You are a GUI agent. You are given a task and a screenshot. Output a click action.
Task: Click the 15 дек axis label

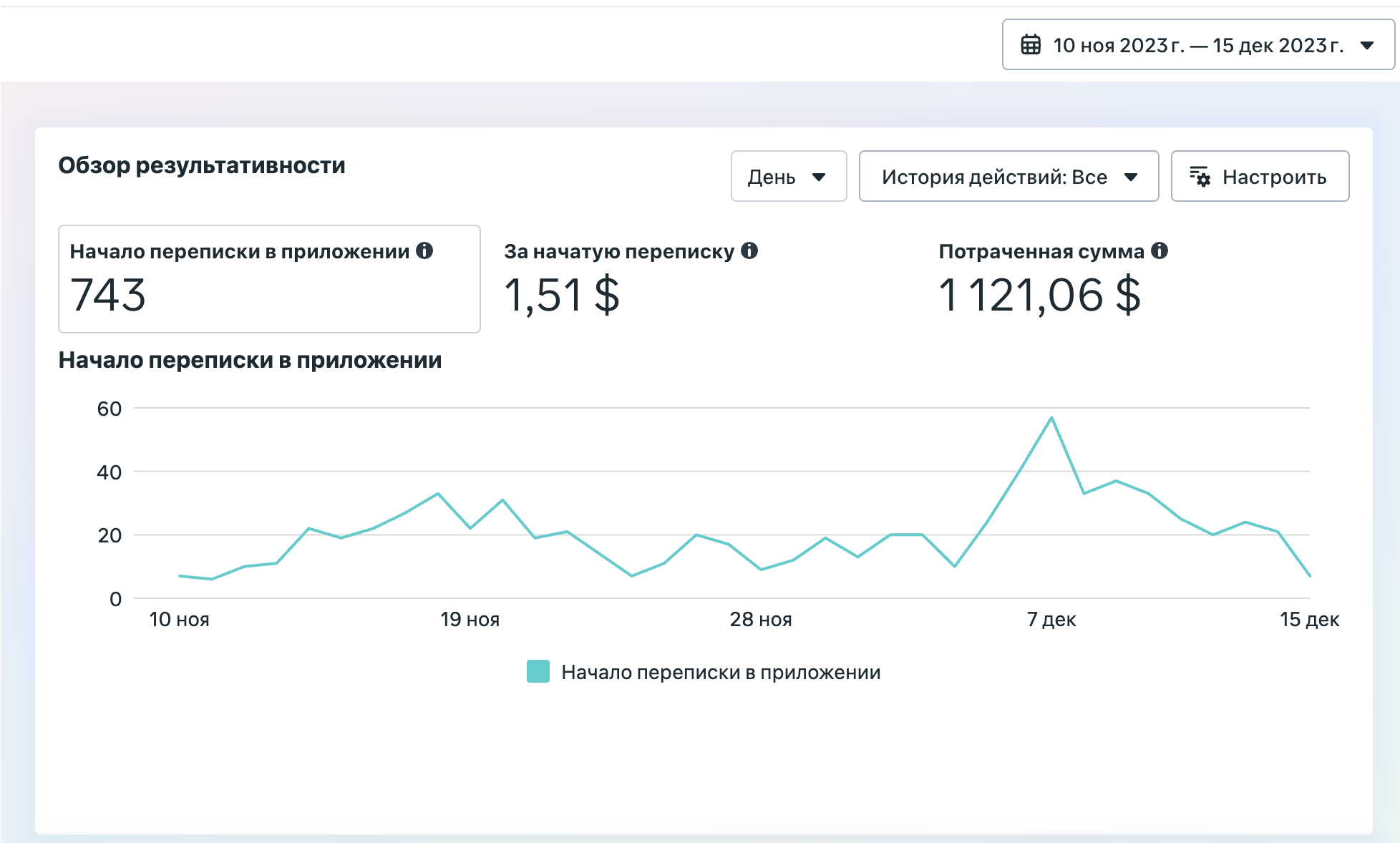click(x=1309, y=620)
